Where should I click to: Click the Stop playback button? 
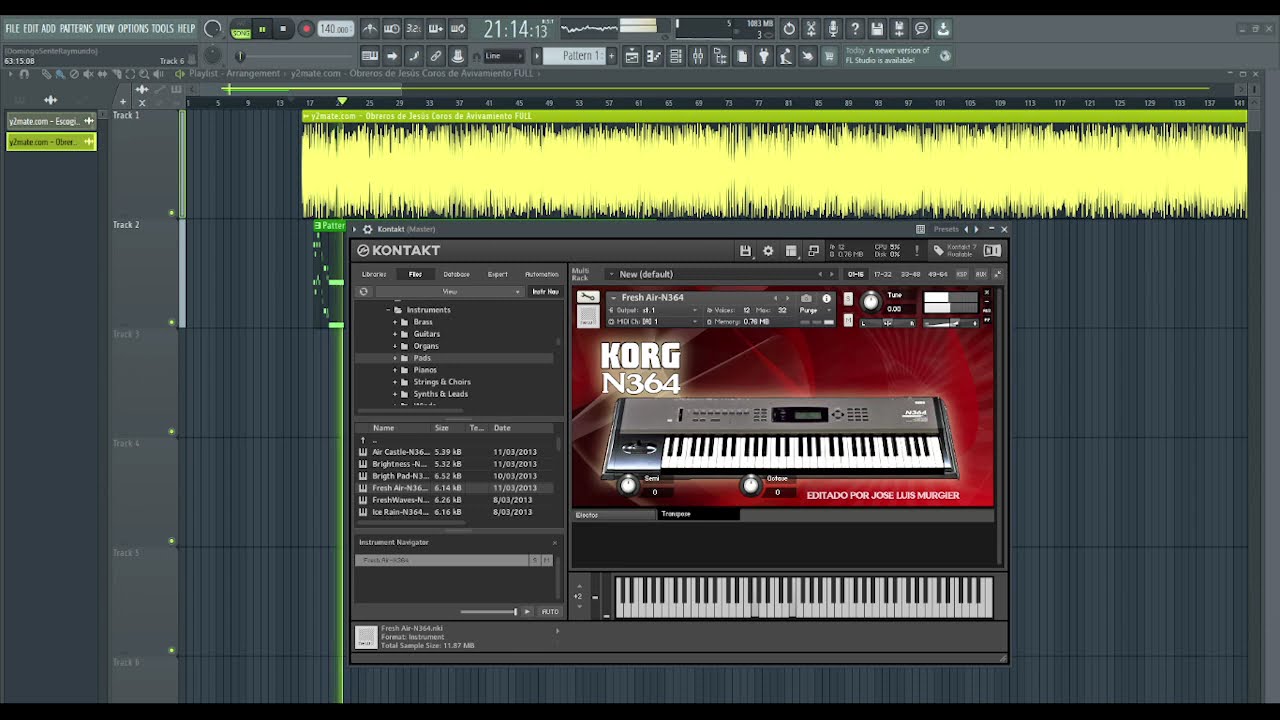(283, 29)
